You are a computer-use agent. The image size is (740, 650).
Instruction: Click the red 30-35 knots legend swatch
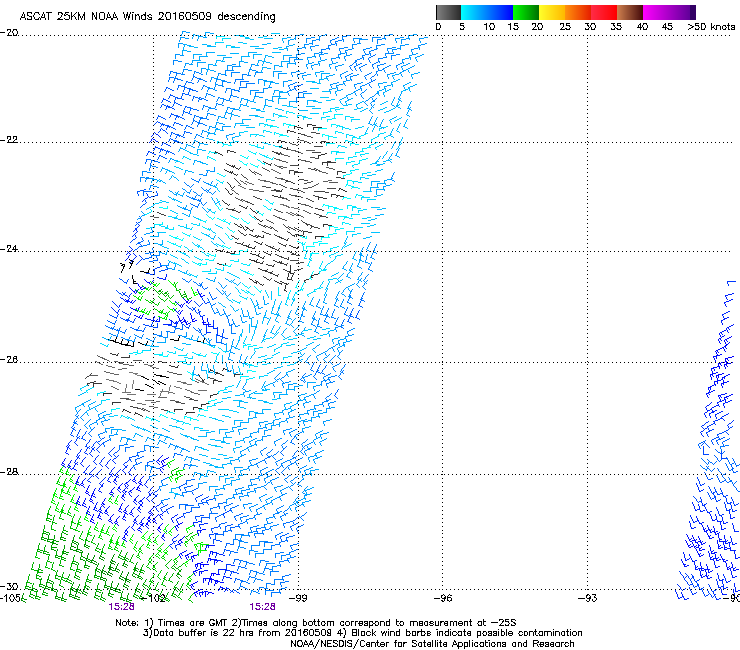point(604,12)
